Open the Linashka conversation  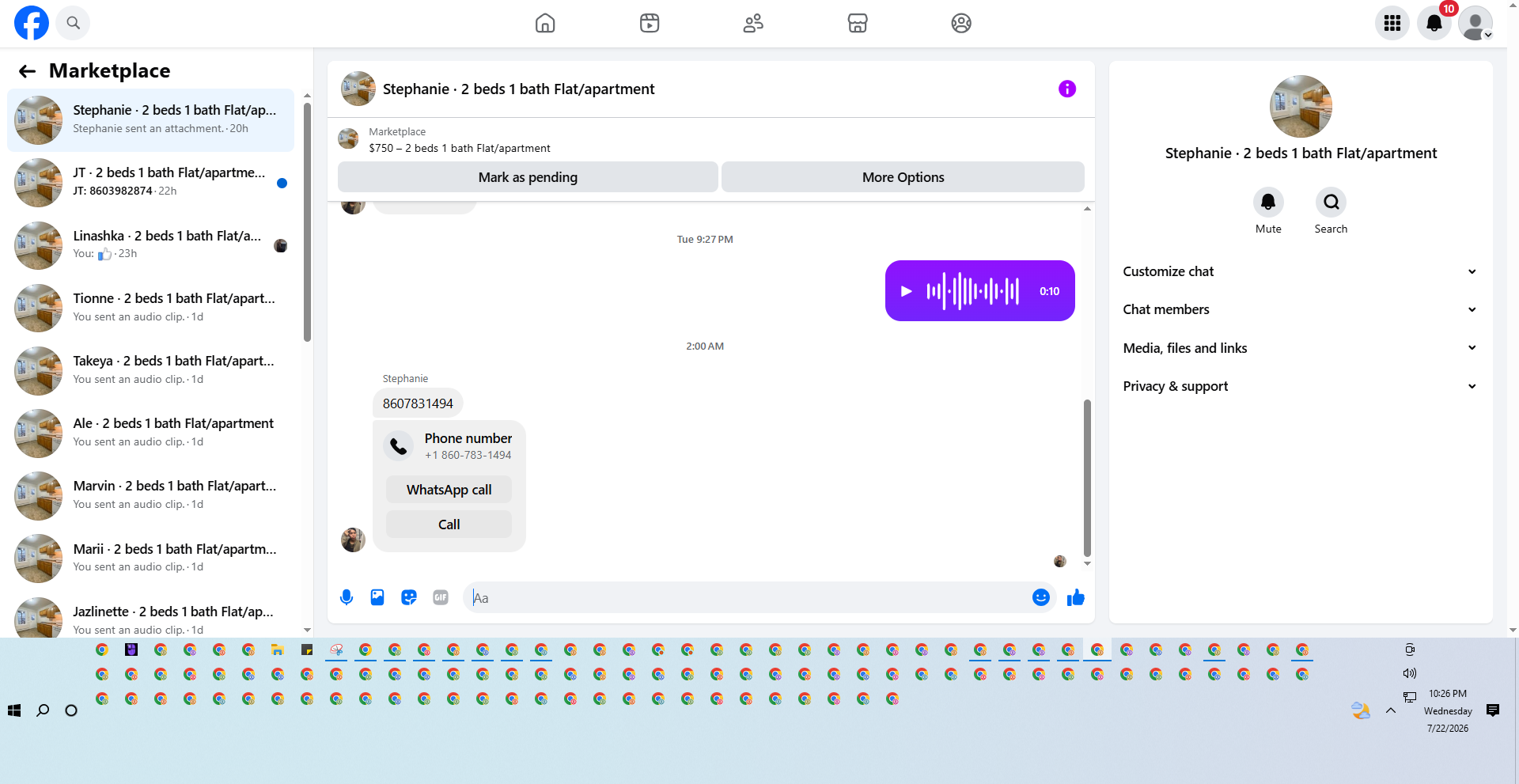(150, 245)
